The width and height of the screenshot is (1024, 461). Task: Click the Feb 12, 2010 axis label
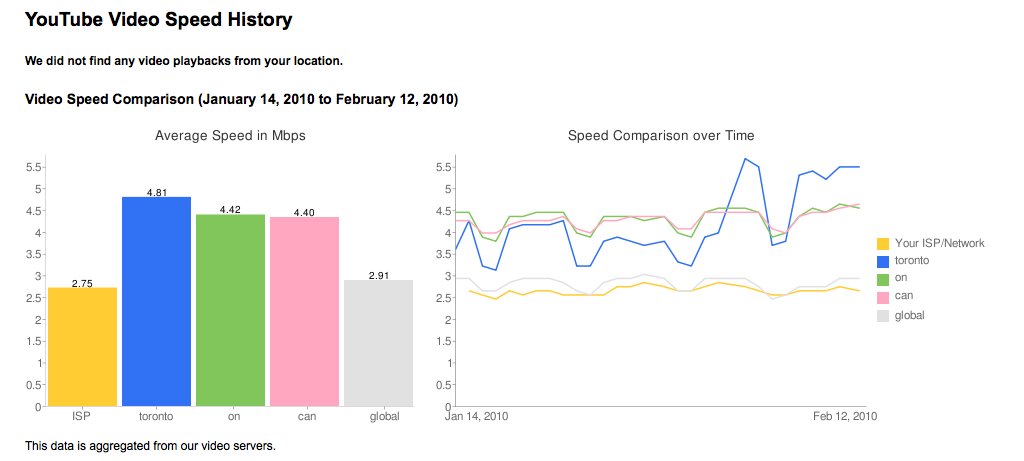point(846,417)
